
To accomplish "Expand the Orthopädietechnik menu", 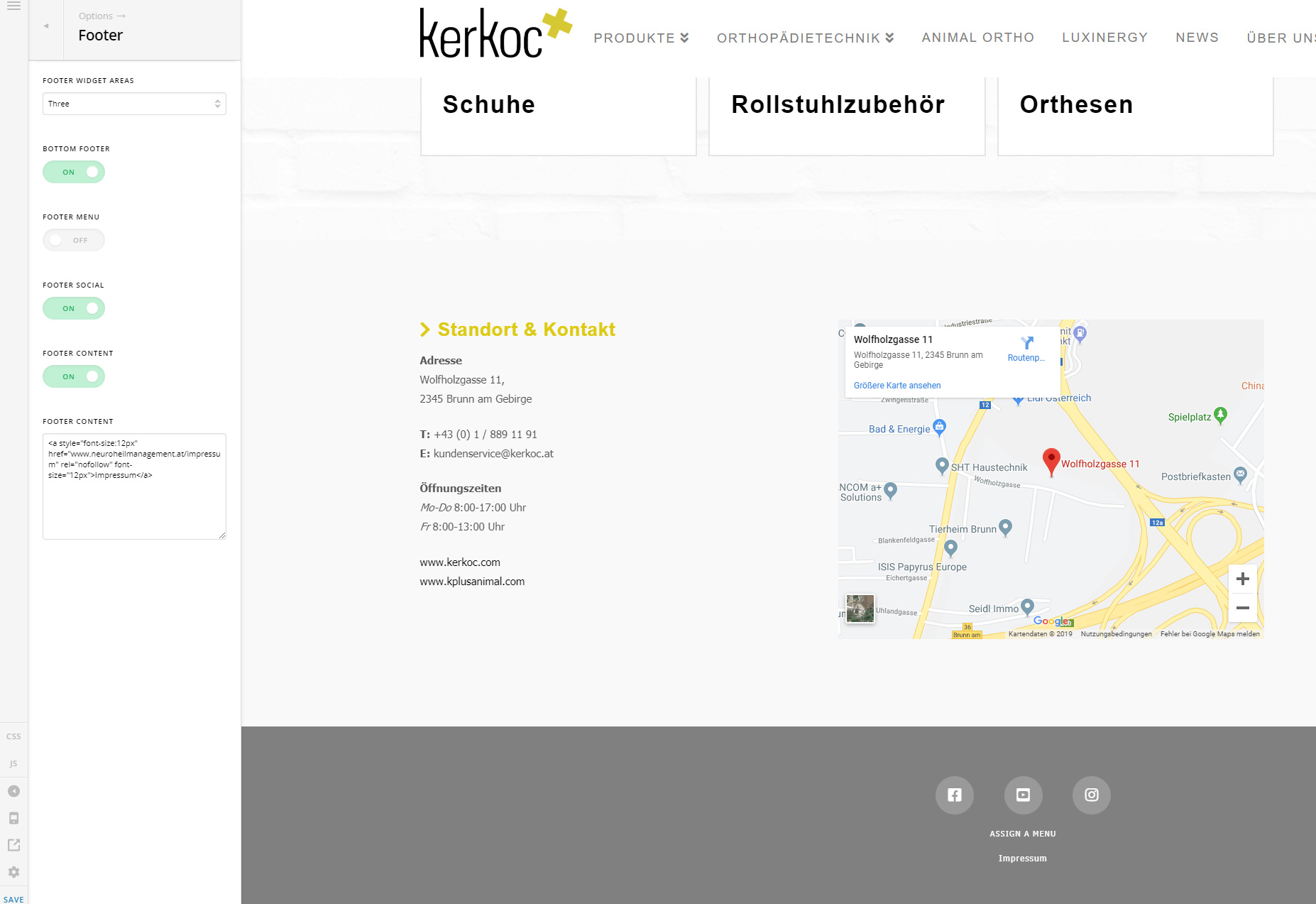I will [x=805, y=38].
